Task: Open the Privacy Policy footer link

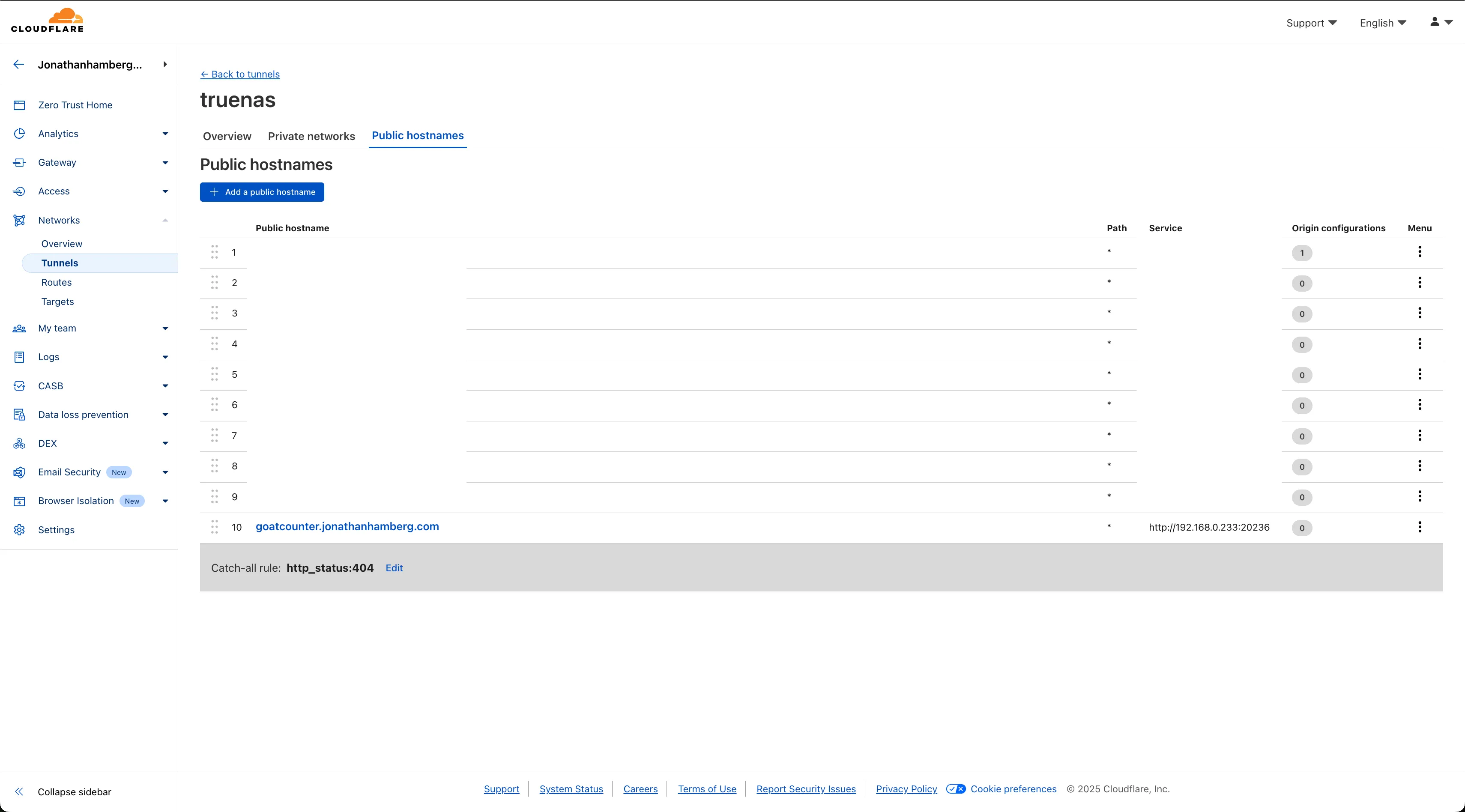Action: tap(906, 789)
